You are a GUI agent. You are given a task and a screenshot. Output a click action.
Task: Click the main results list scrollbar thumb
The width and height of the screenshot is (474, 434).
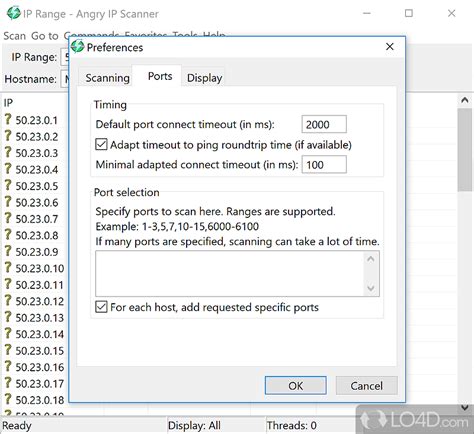click(465, 149)
